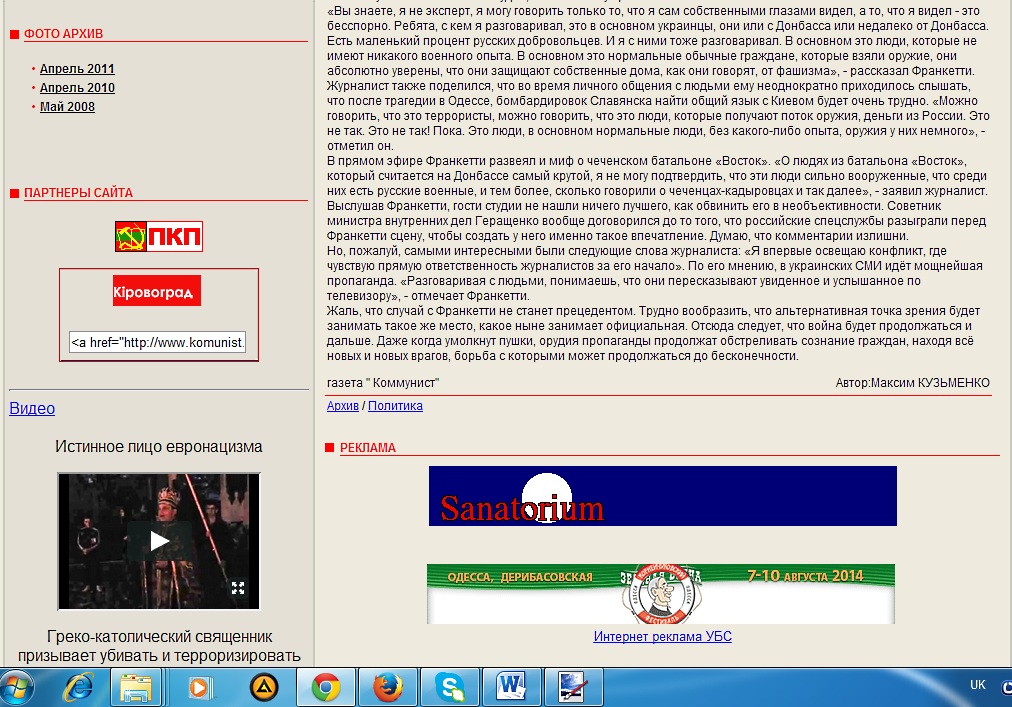
Task: Click the ФОТО АРХИВ section heading
Action: 63,34
